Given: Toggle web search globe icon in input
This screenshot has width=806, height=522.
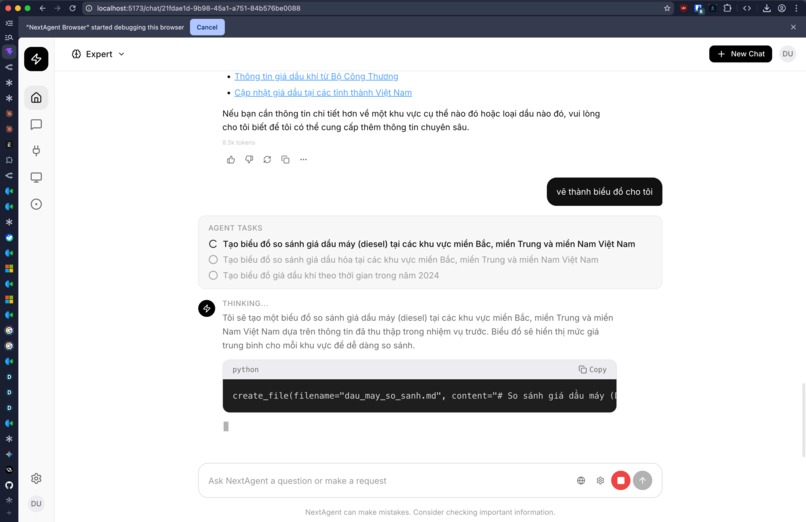Looking at the screenshot, I should click(581, 480).
